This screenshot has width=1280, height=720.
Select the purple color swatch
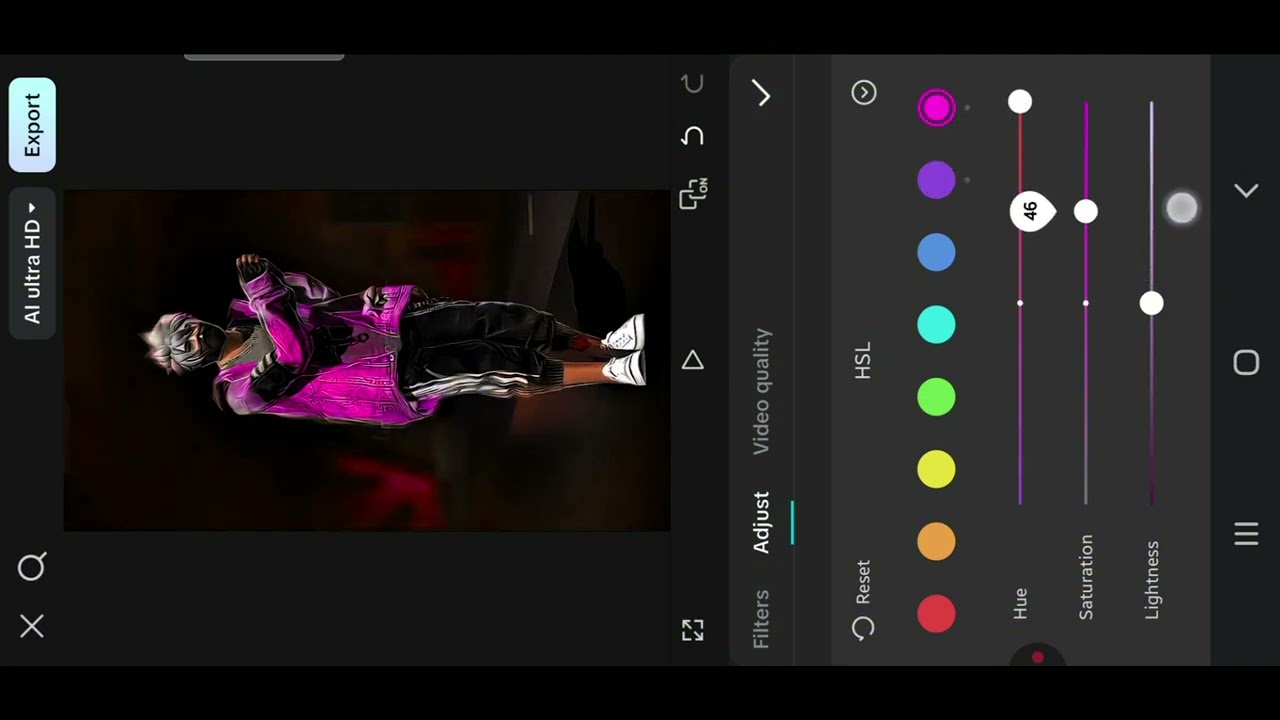click(x=937, y=180)
